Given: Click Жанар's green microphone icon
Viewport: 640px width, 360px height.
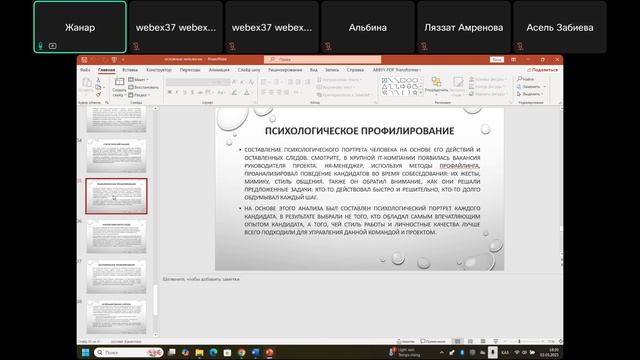Looking at the screenshot, I should pos(40,46).
